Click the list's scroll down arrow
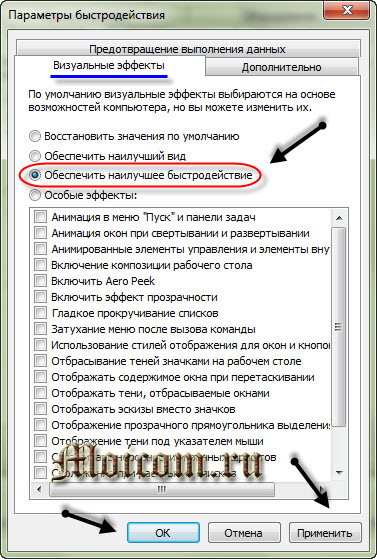The width and height of the screenshot is (377, 559). (x=339, y=473)
